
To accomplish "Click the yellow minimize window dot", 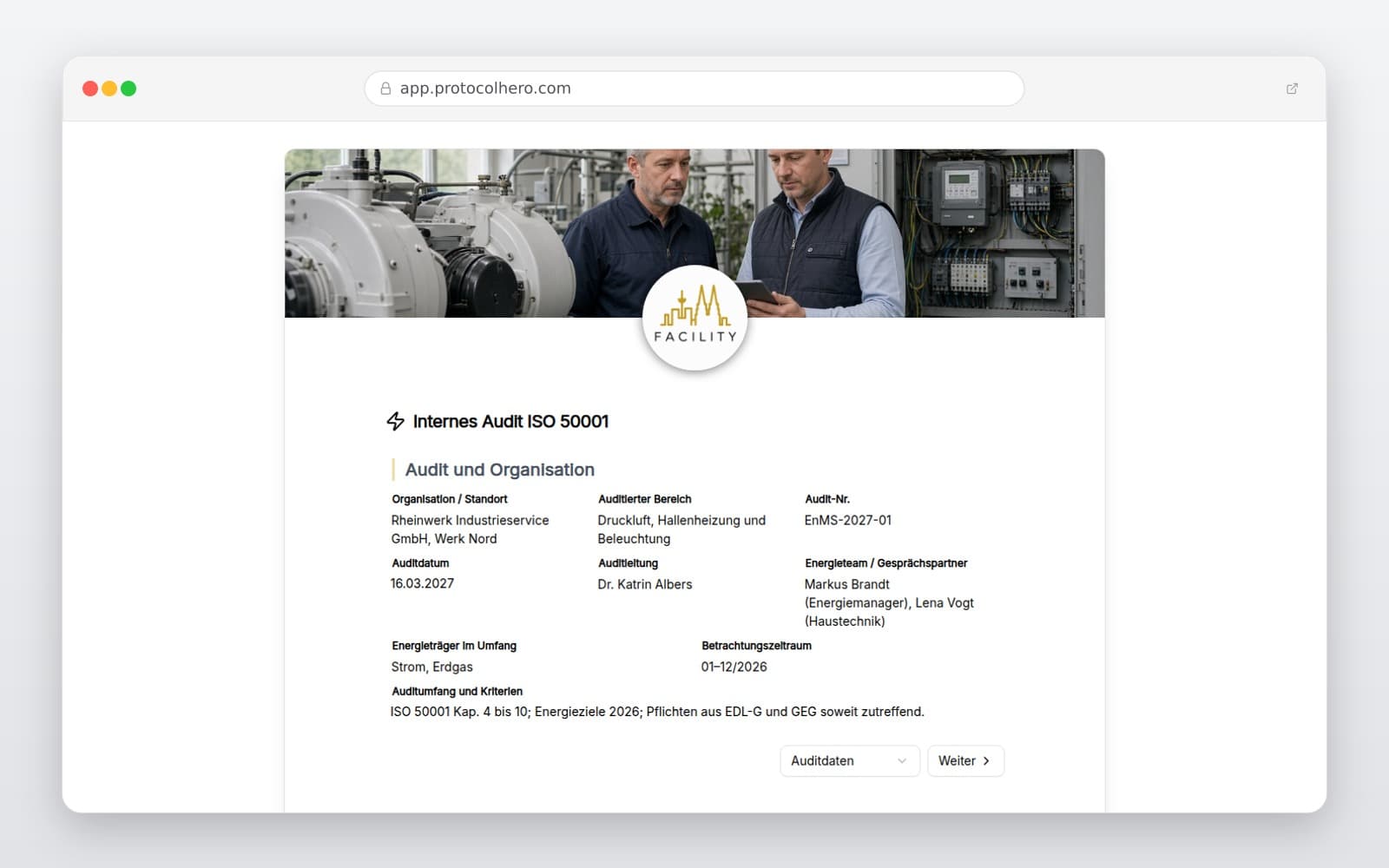I will pos(109,89).
